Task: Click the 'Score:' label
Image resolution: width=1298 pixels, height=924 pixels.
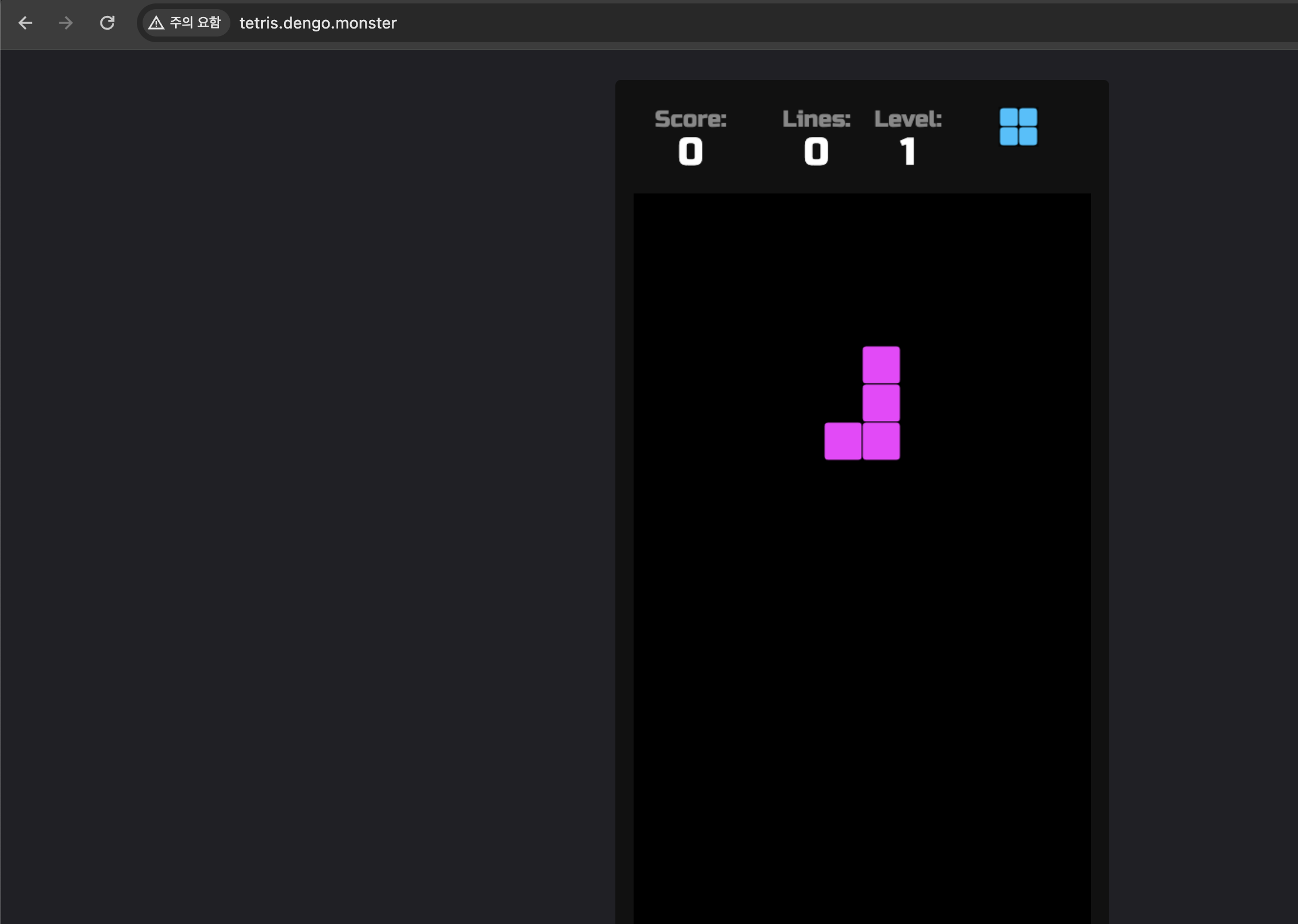Action: click(x=690, y=119)
